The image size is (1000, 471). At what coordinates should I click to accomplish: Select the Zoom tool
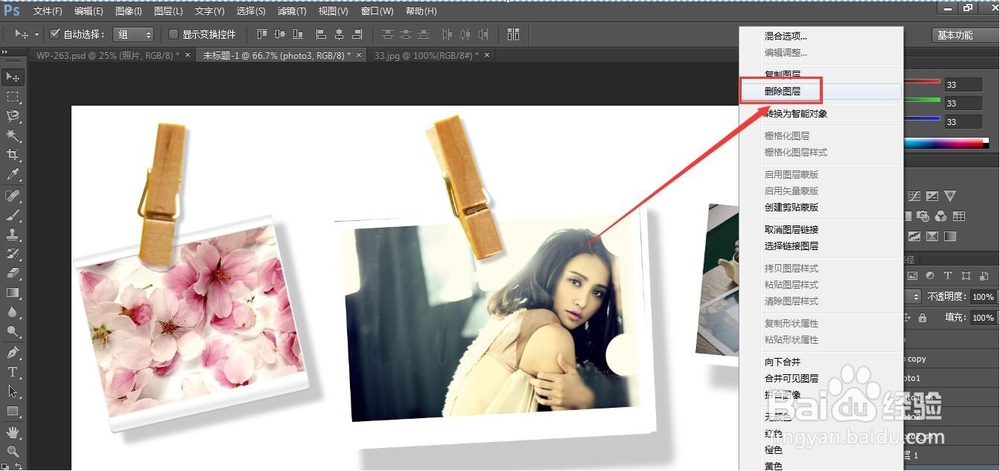coord(13,452)
